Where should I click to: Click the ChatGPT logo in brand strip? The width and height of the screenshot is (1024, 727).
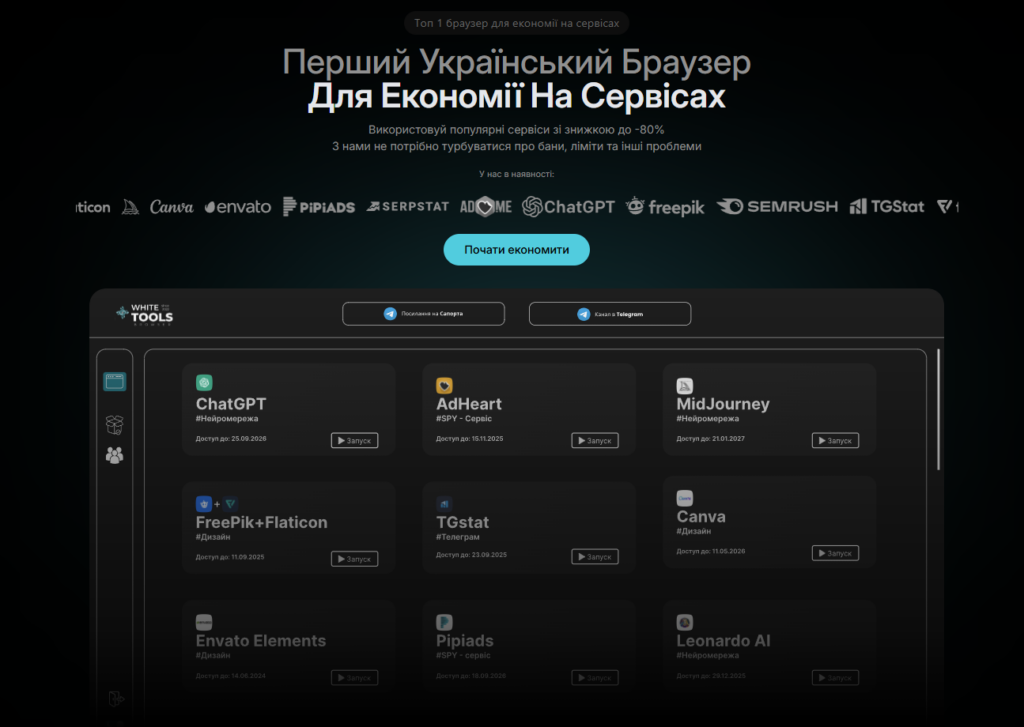point(568,207)
